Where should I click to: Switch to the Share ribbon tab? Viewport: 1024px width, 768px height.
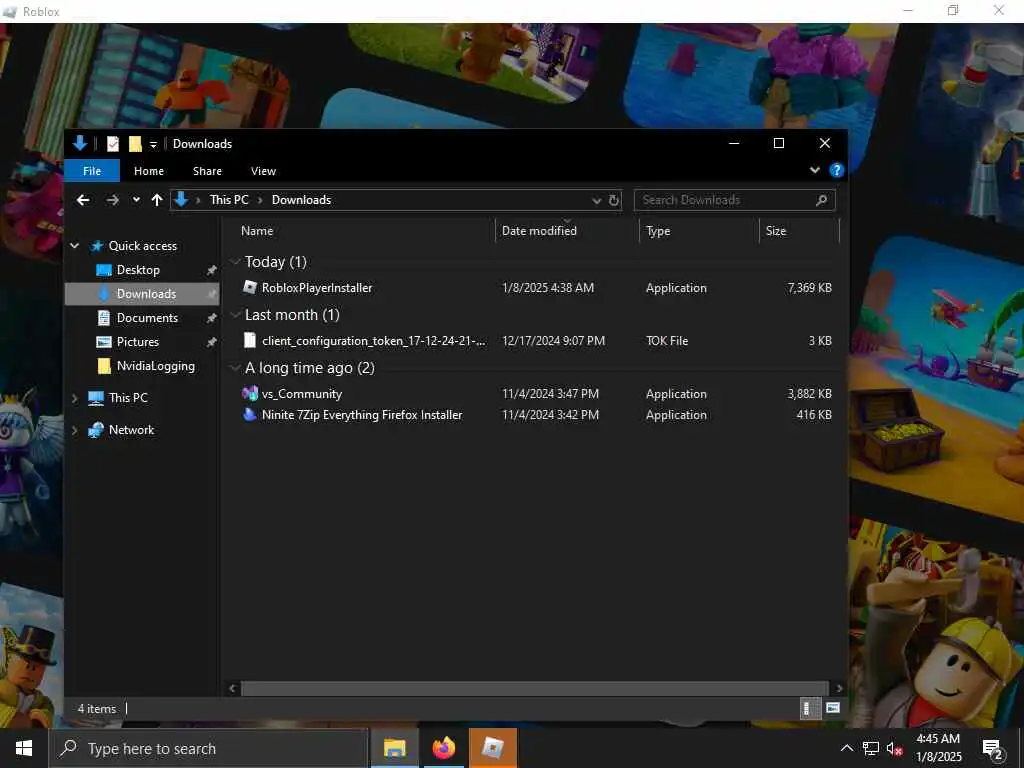click(x=207, y=171)
